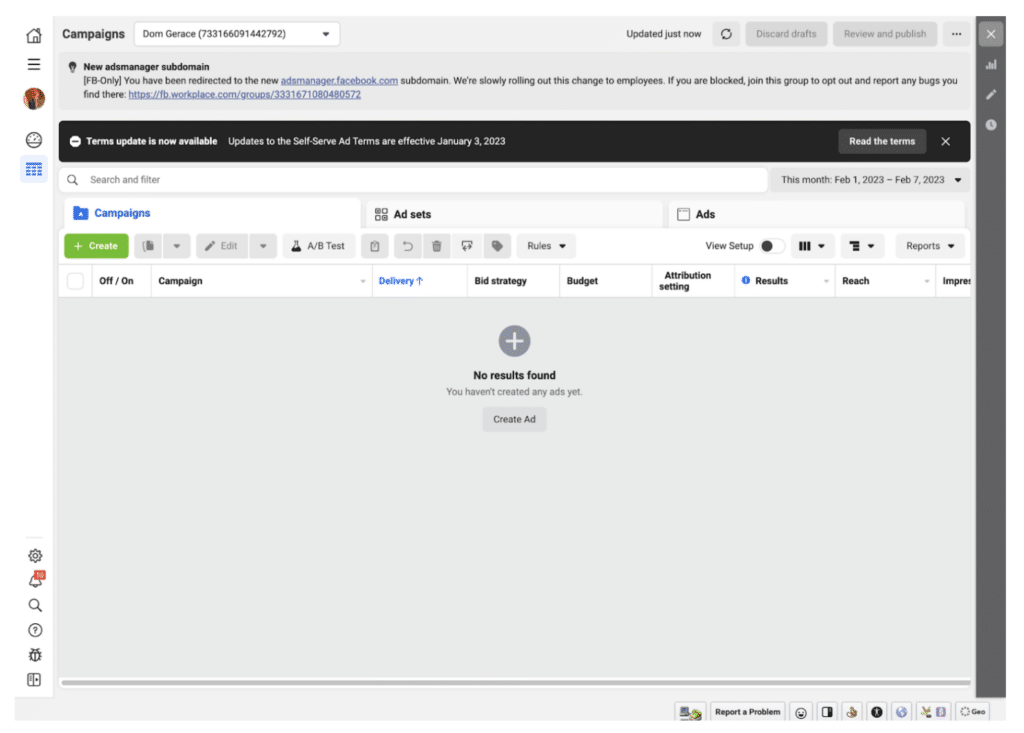Open the charts icon in right panel
1024x733 pixels.
[991, 64]
